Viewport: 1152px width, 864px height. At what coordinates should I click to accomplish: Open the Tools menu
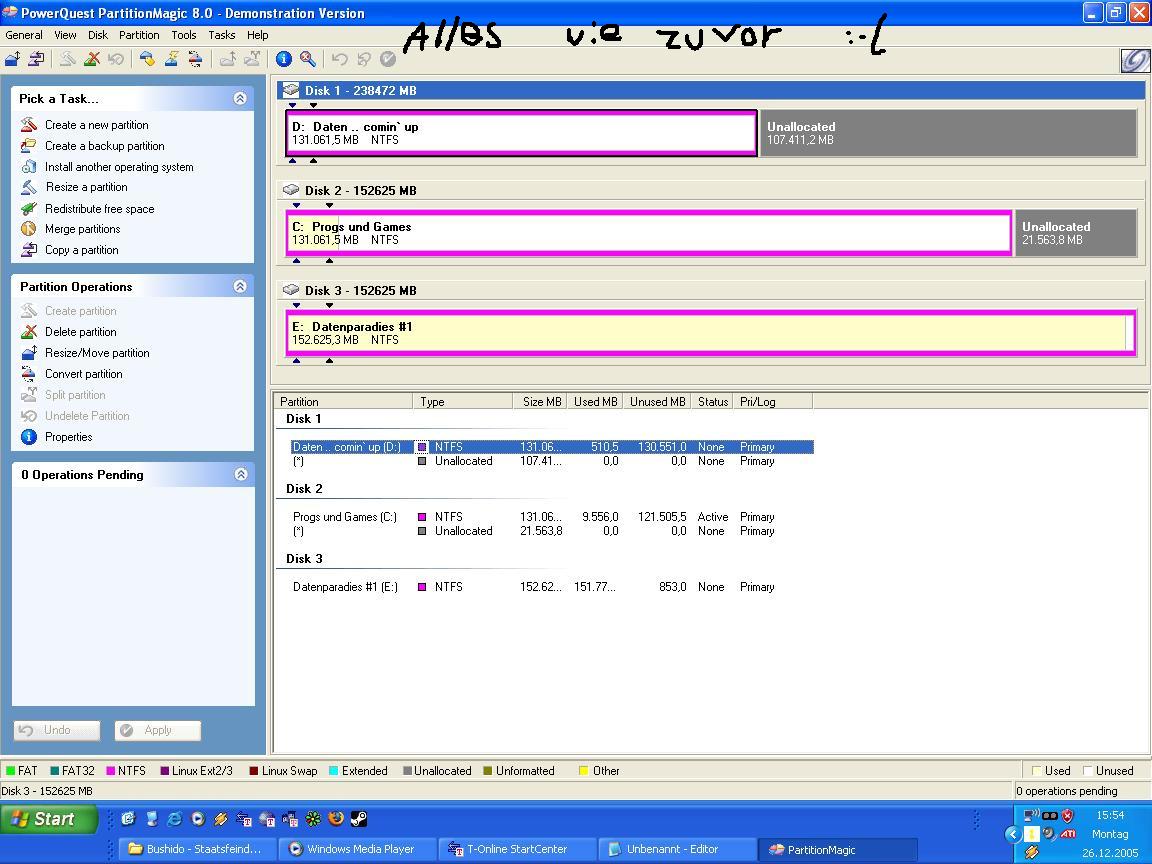[x=184, y=35]
